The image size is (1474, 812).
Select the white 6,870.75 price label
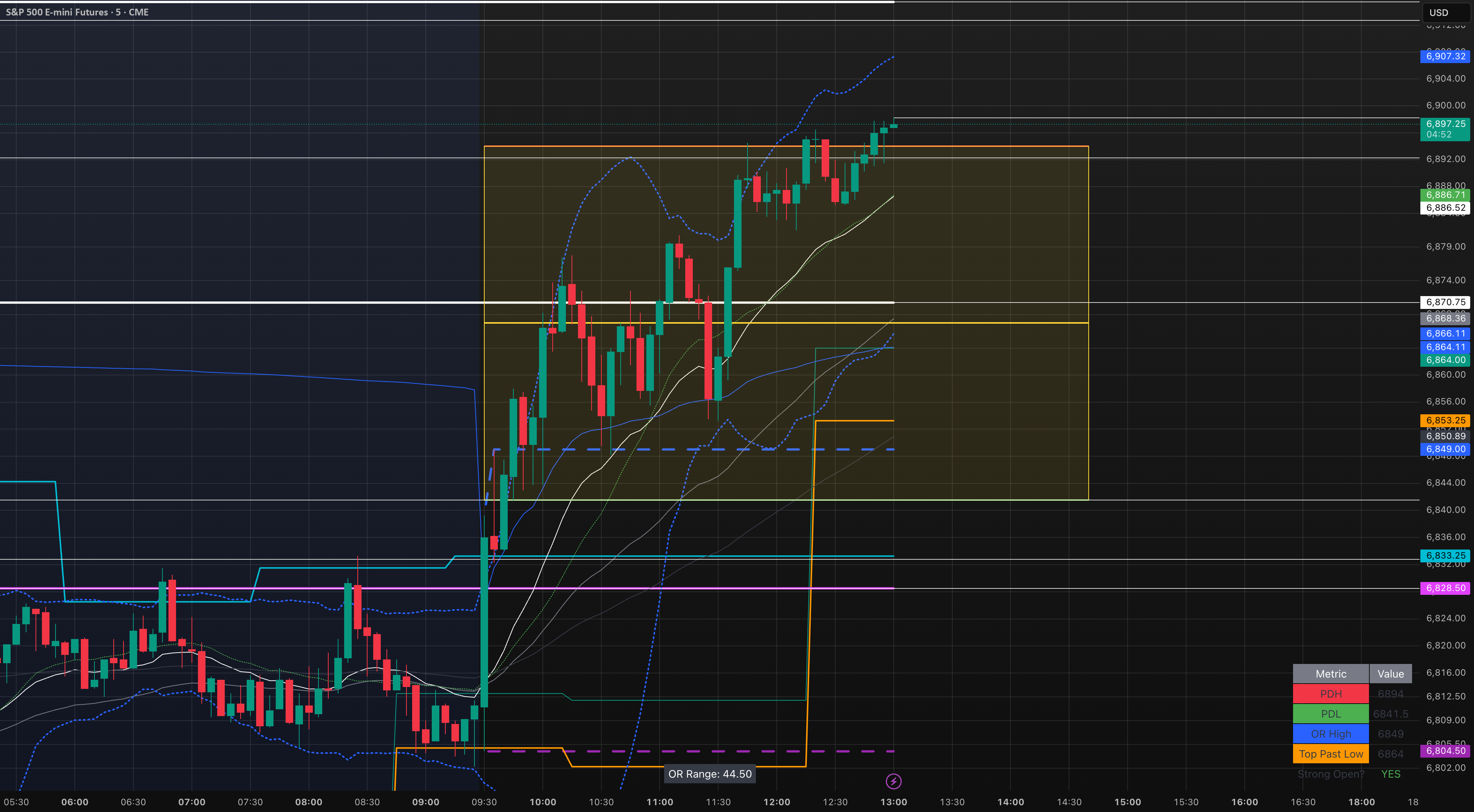point(1445,302)
